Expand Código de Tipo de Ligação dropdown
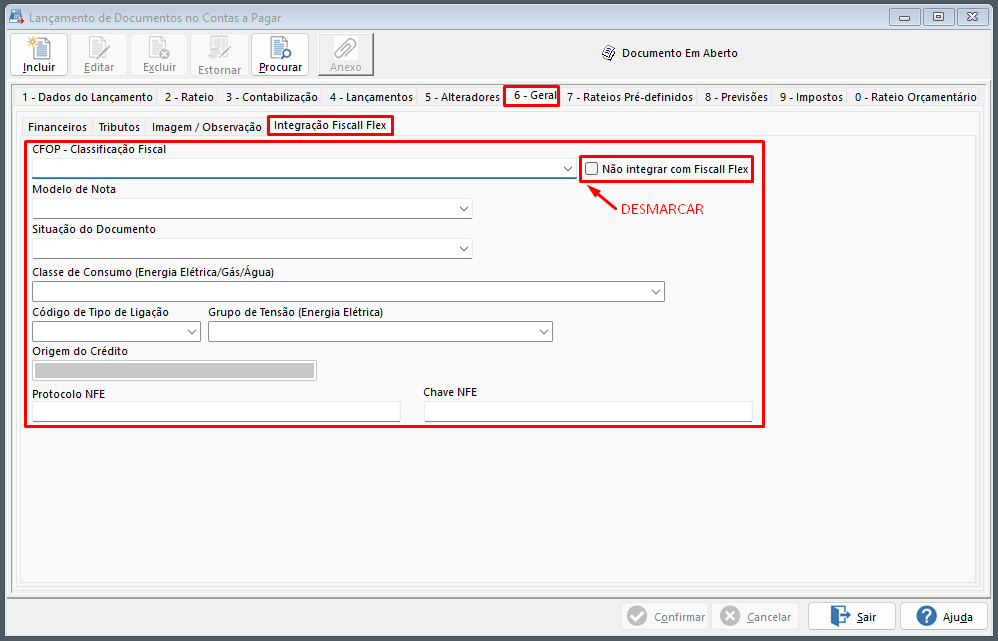 pos(192,332)
